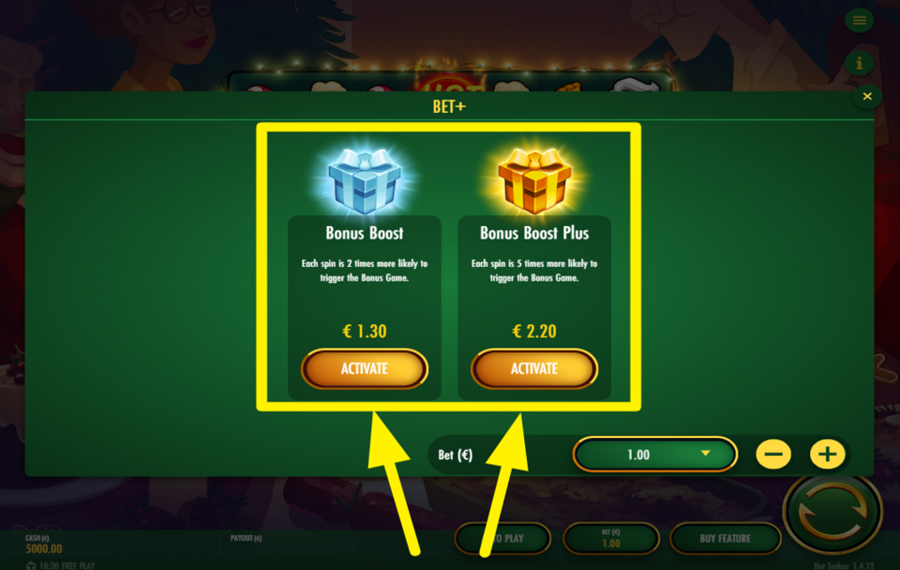Click the blue Bonus Boost gift box
This screenshot has height=570, width=900.
(364, 179)
